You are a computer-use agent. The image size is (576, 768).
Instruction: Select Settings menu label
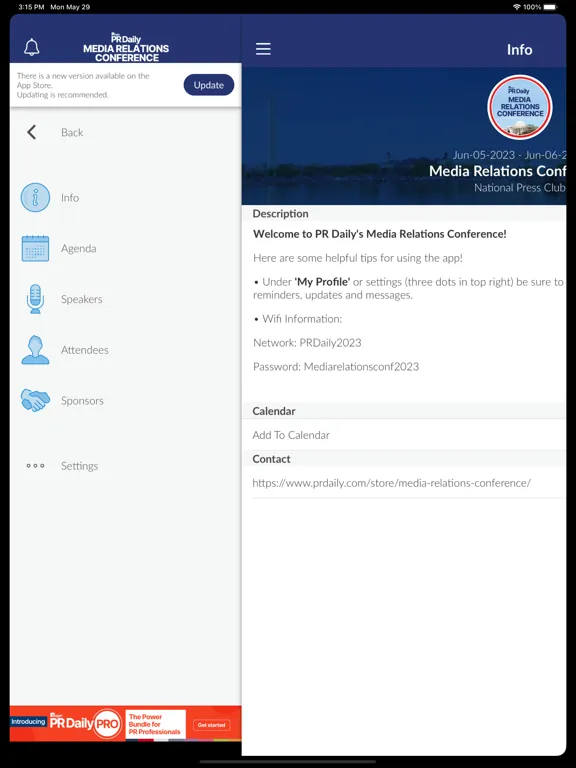(x=79, y=466)
